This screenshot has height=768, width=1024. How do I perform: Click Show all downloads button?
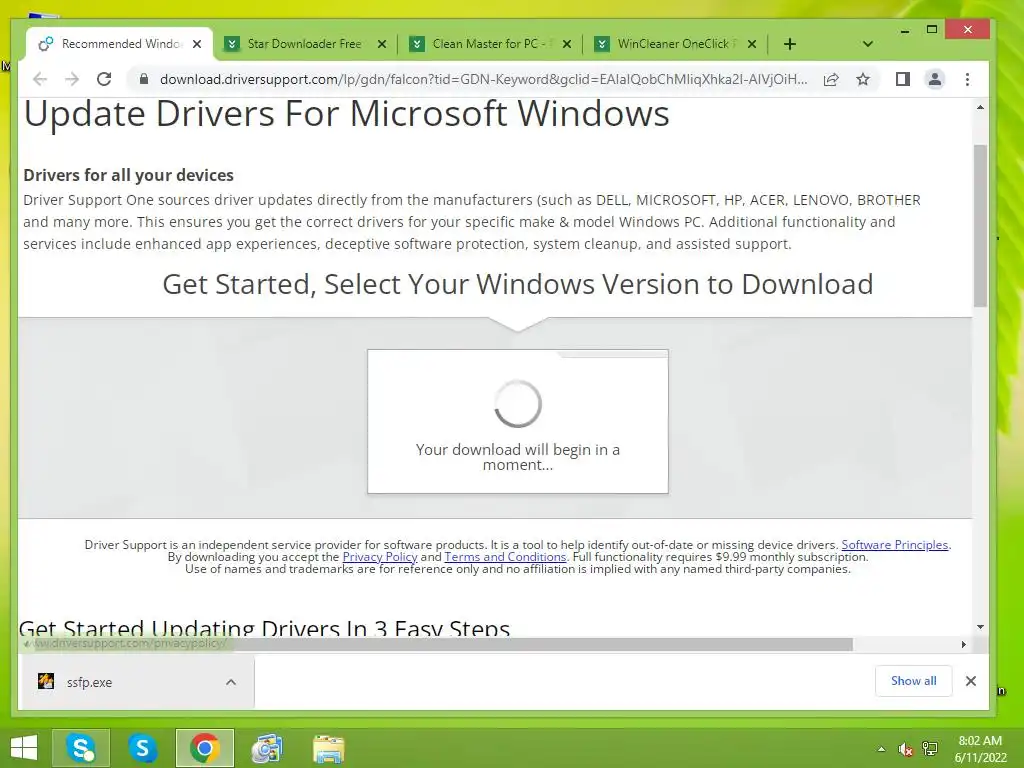tap(913, 681)
